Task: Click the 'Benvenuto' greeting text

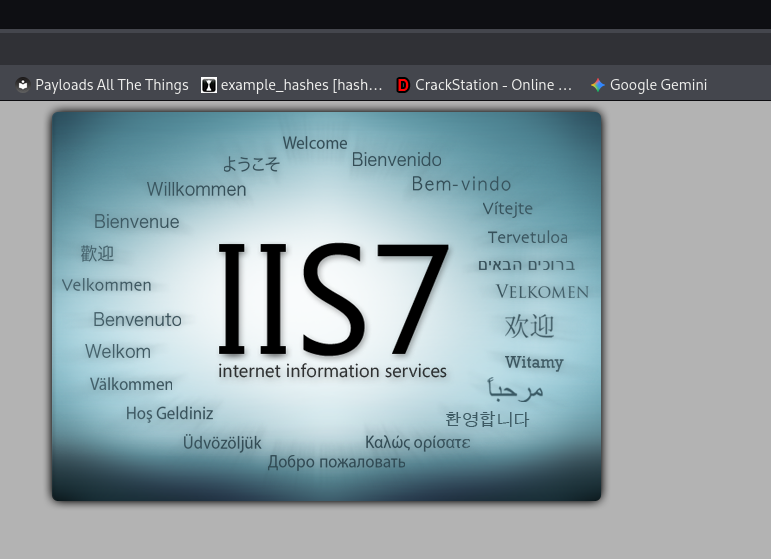Action: 137,320
